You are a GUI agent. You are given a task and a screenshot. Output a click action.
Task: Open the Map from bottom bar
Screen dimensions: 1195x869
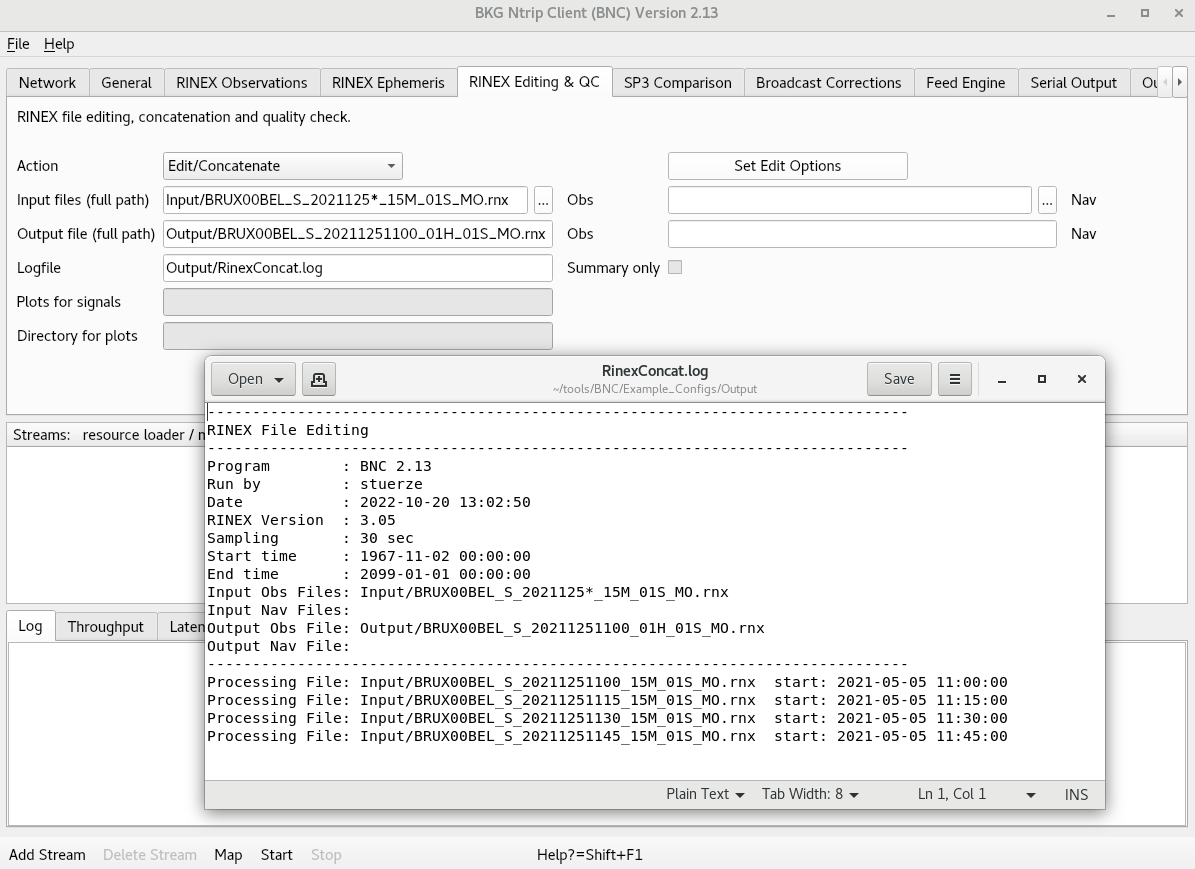(228, 855)
